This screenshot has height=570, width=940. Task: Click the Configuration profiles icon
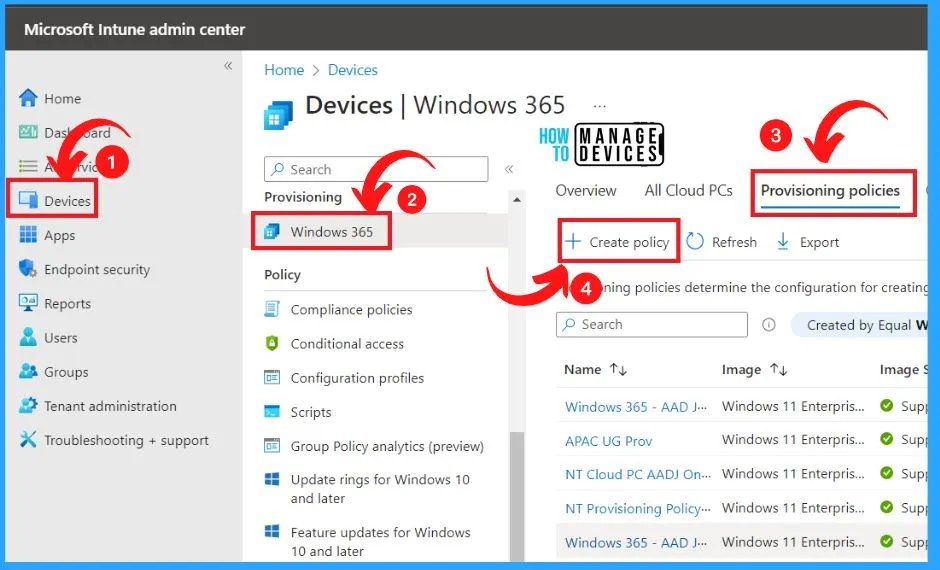click(272, 378)
